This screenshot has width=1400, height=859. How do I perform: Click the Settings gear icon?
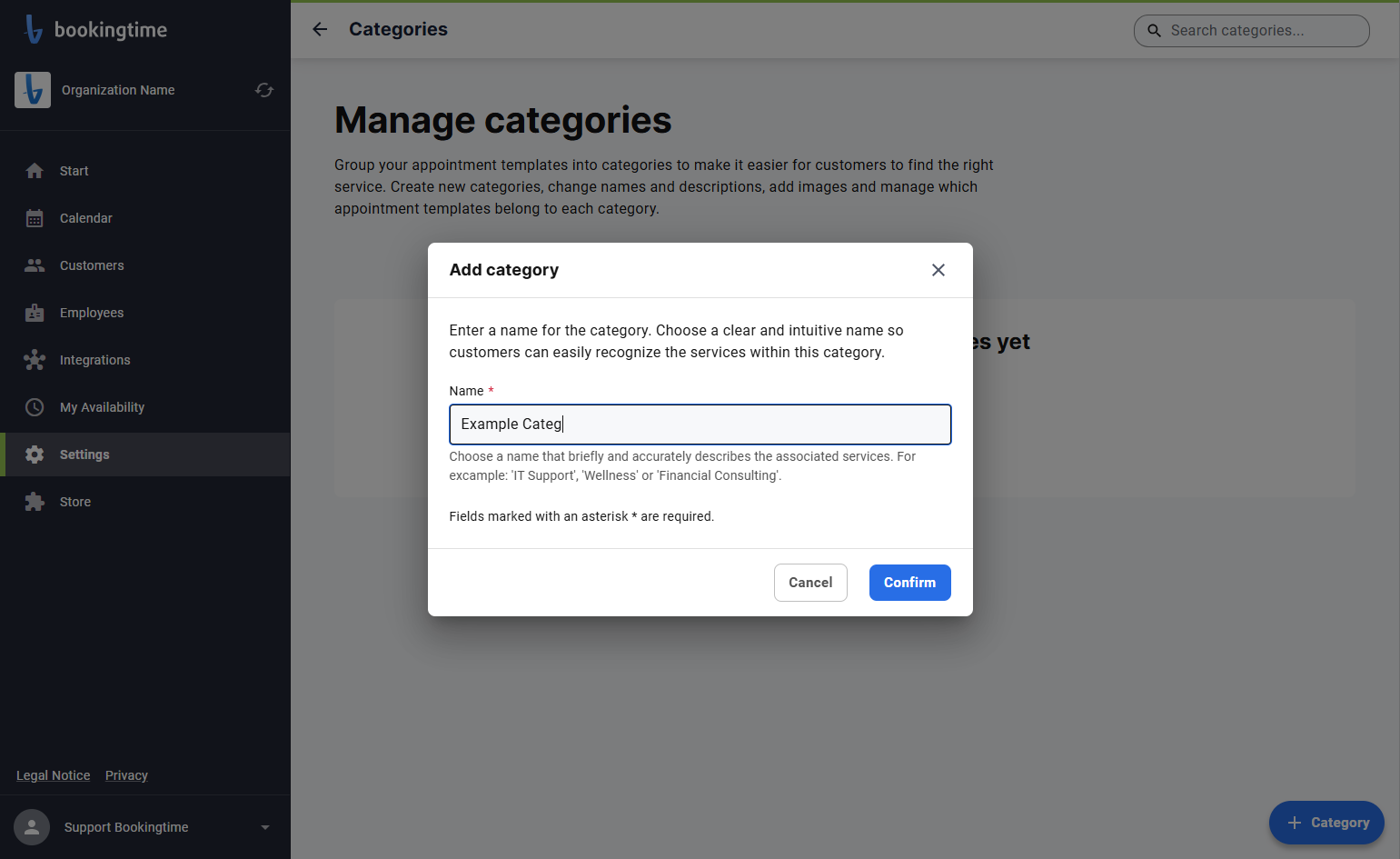35,454
